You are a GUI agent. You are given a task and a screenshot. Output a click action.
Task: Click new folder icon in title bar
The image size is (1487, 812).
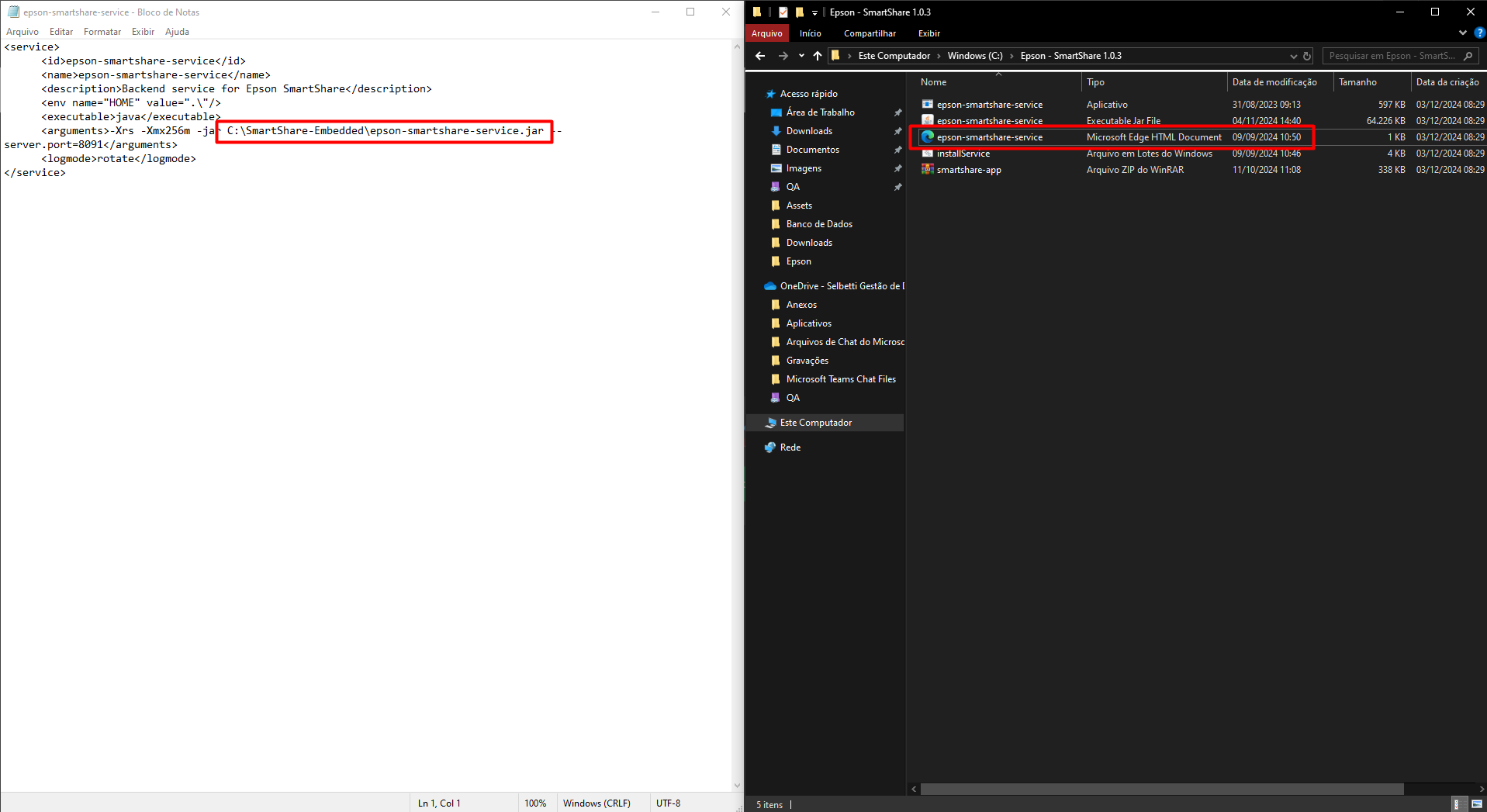click(799, 12)
